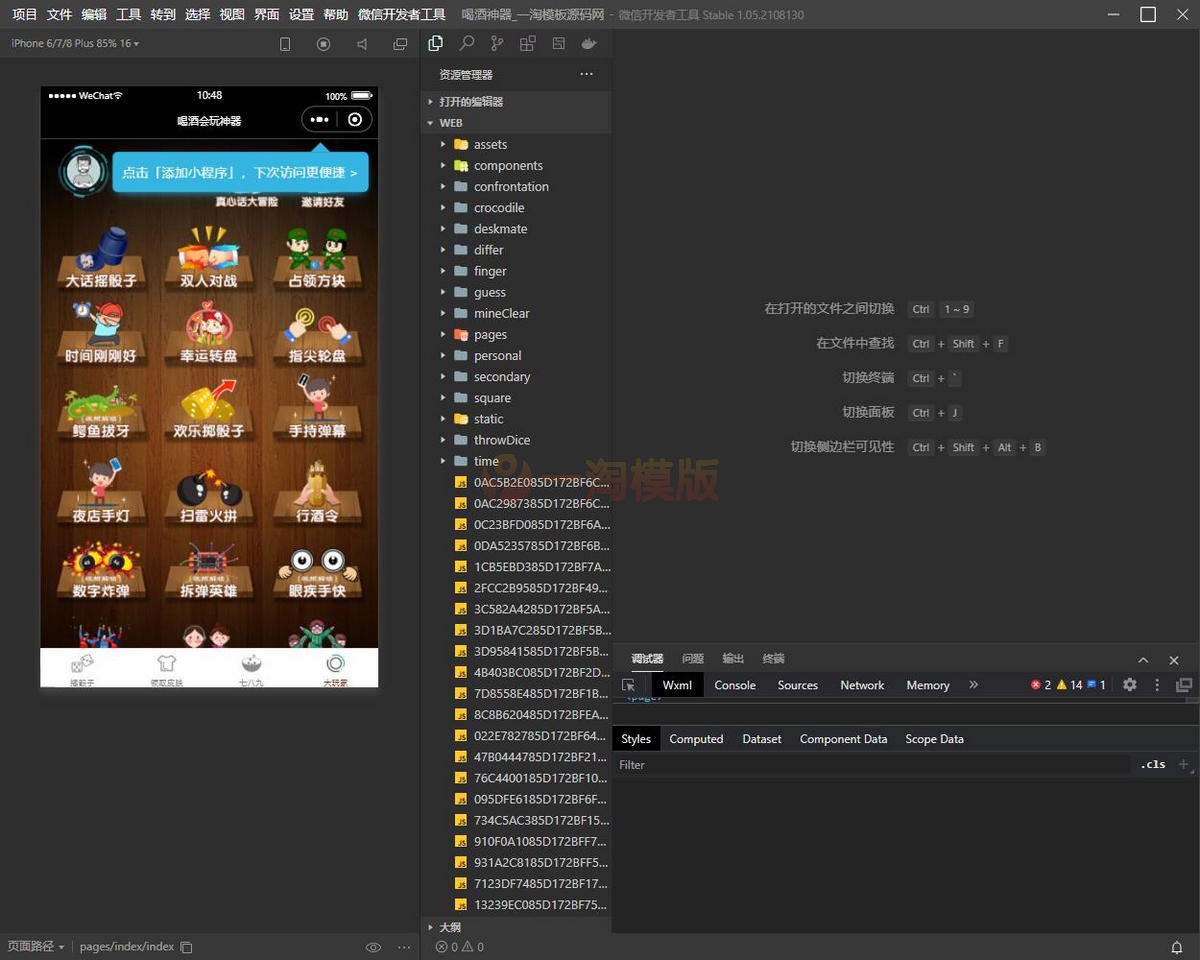Tap the 添加小程序 tip banner
Screen dimensions: 1200x960
[240, 173]
